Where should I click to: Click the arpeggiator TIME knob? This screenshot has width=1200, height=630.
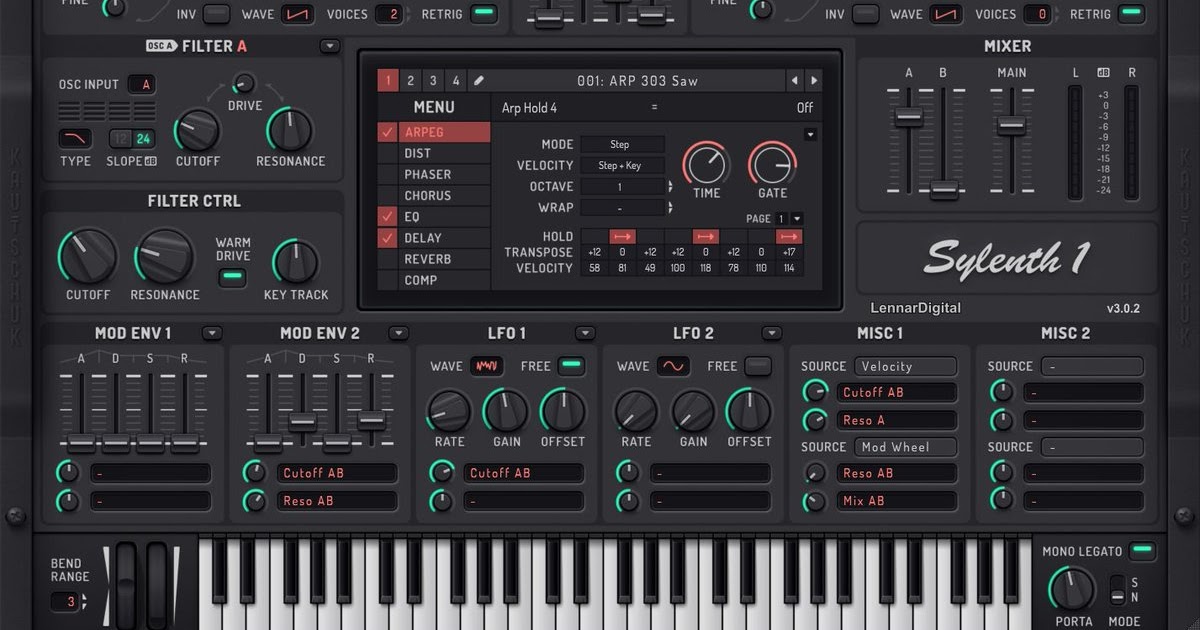click(x=706, y=163)
